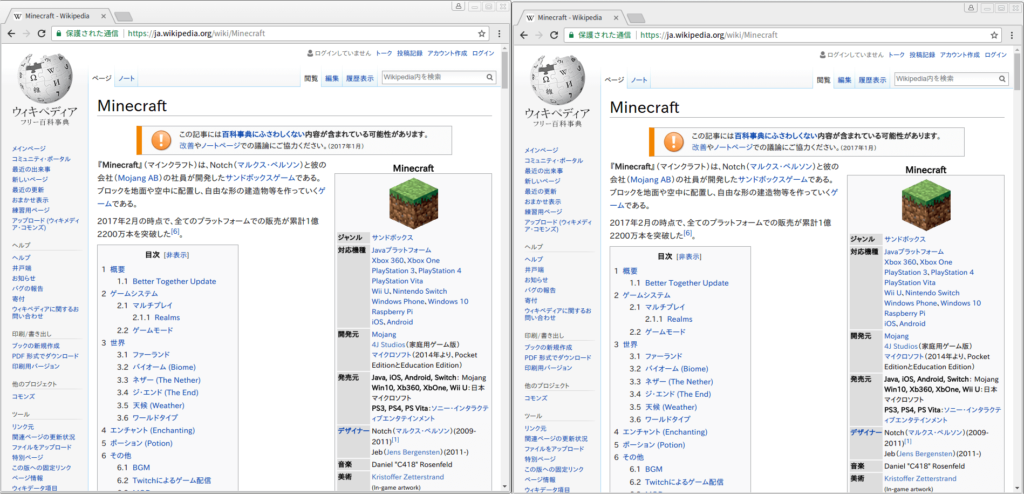1024x494 pixels.
Task: Open Chrome three-dot menu in left window
Action: click(x=500, y=33)
